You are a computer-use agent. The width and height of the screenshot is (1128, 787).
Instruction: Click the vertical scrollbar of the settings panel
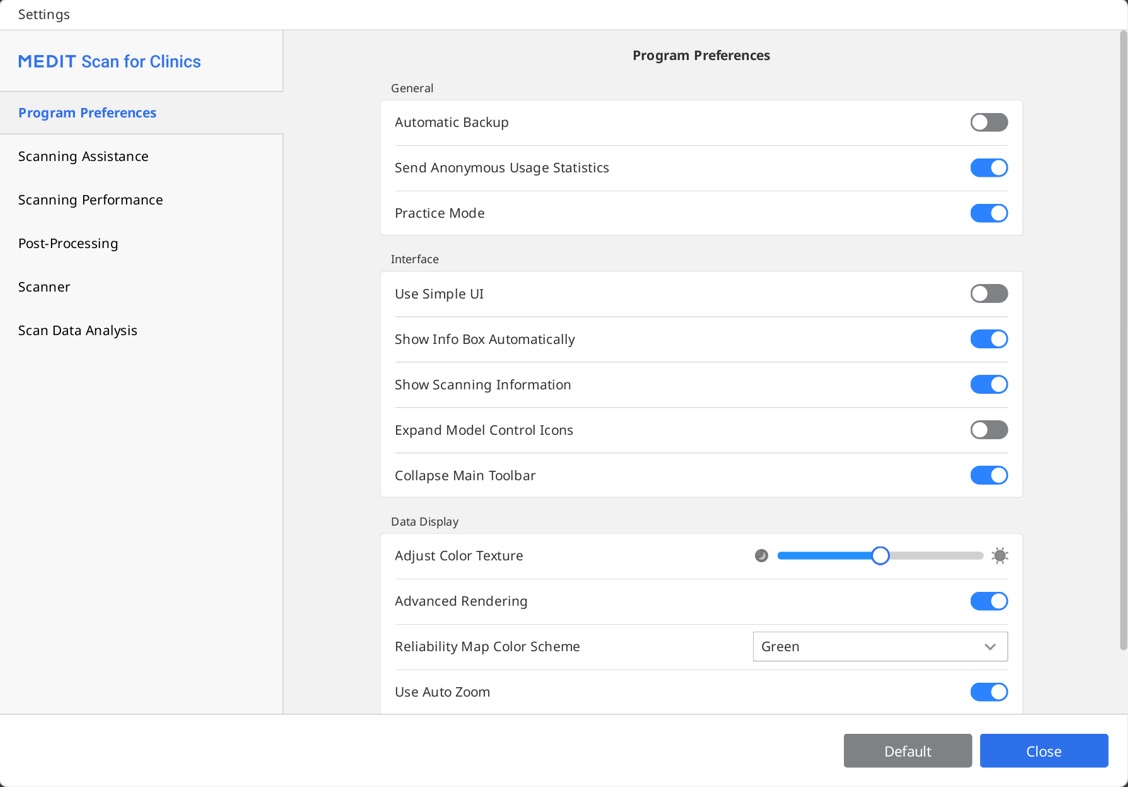1123,342
